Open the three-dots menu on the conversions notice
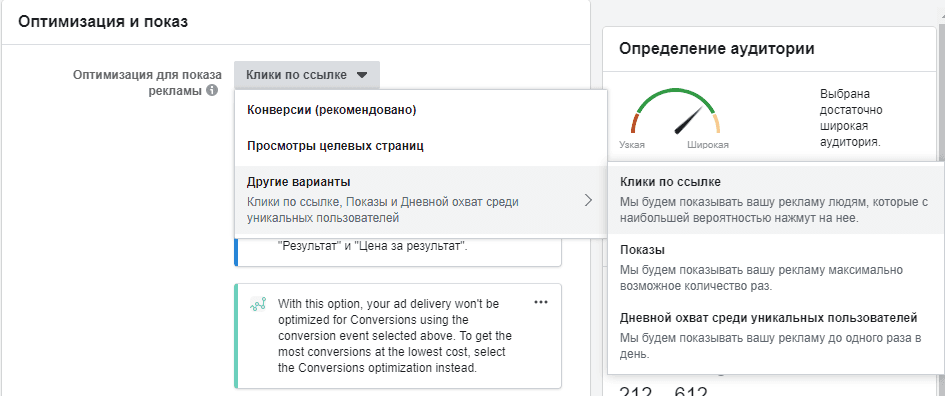This screenshot has height=396, width=946. (x=541, y=302)
